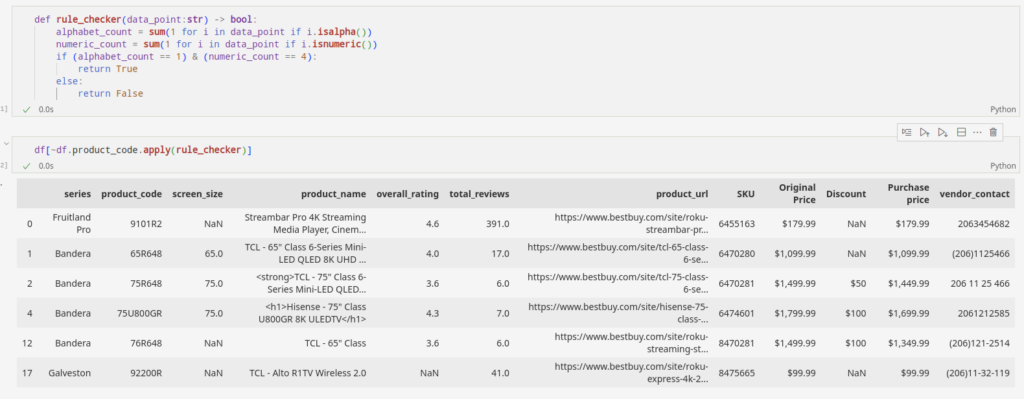Change the Python language mode of the second cell
1024x399 pixels.
(x=1003, y=166)
